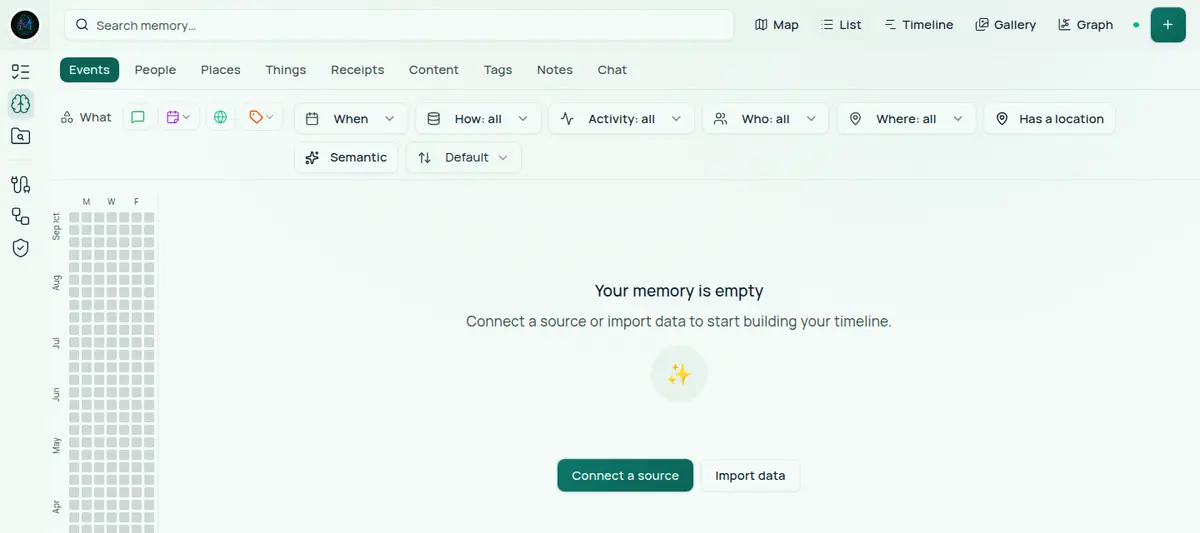The image size is (1200, 533).
Task: Open the Places tab
Action: pos(220,69)
